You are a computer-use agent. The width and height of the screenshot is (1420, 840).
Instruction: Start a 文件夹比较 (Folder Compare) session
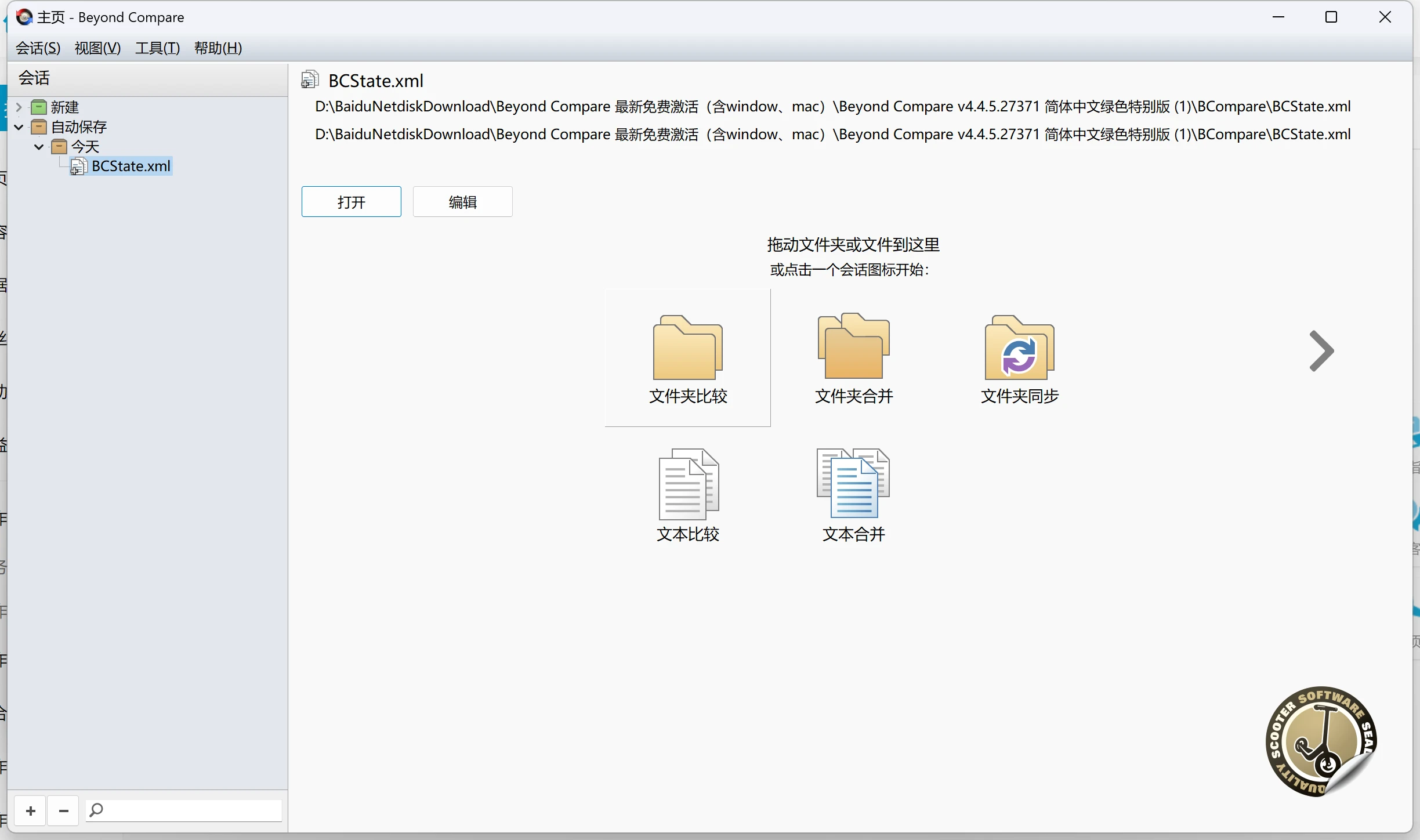coord(687,357)
